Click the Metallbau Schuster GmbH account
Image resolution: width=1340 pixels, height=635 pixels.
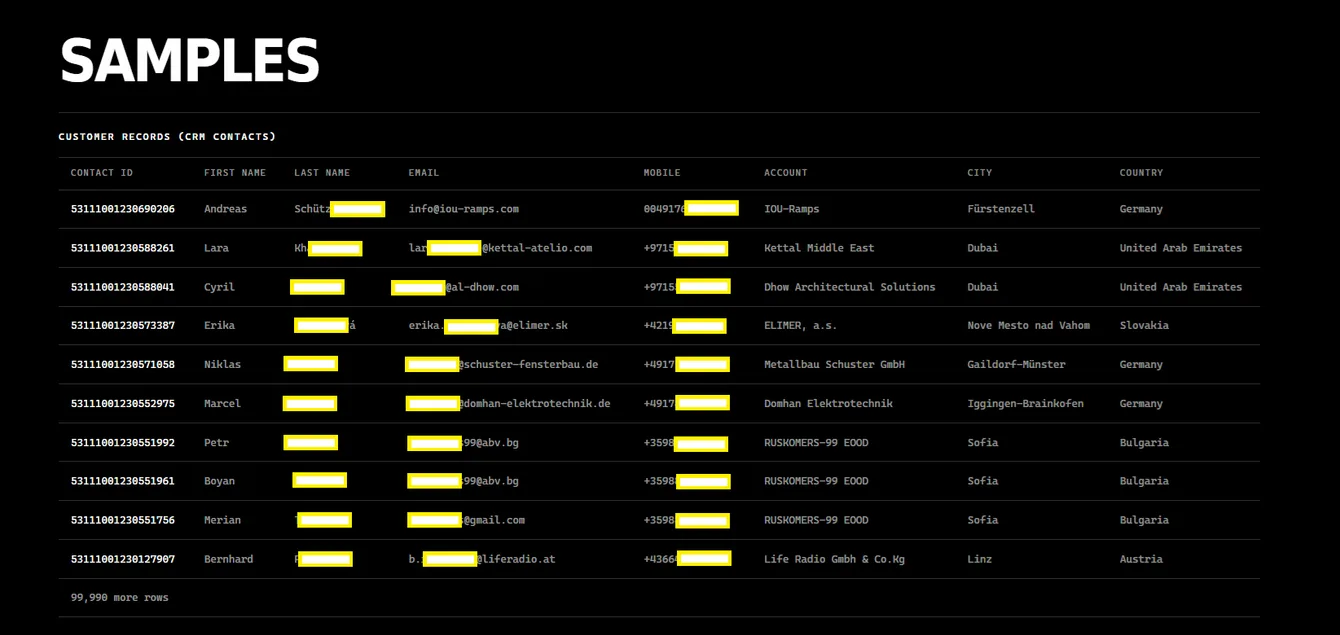(x=834, y=365)
